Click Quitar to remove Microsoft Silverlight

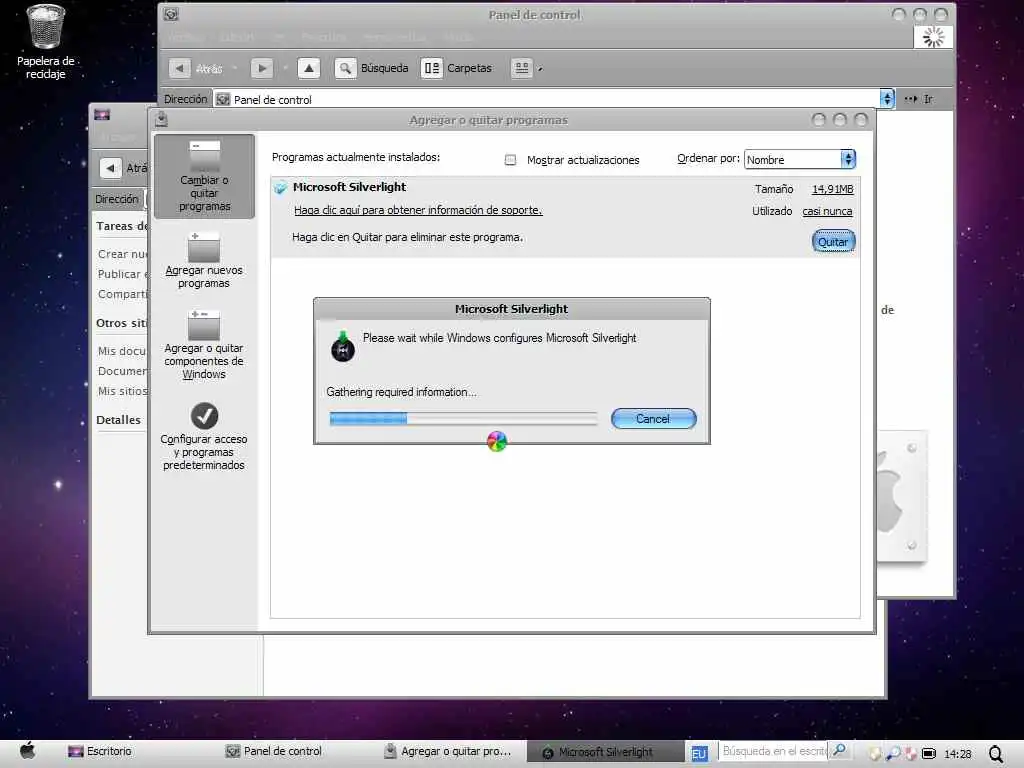833,242
